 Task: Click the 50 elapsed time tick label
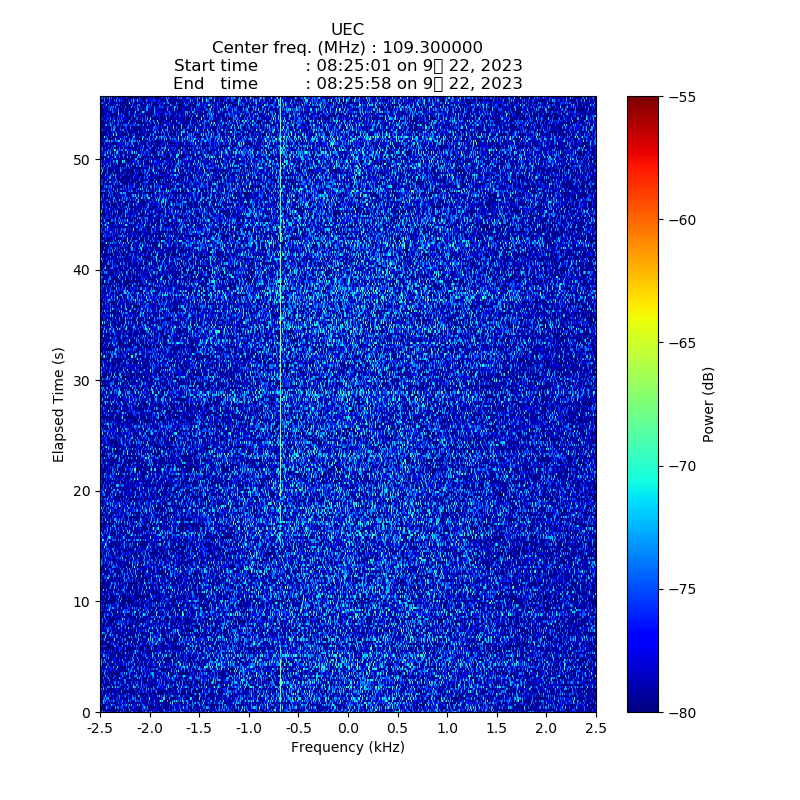[x=81, y=160]
